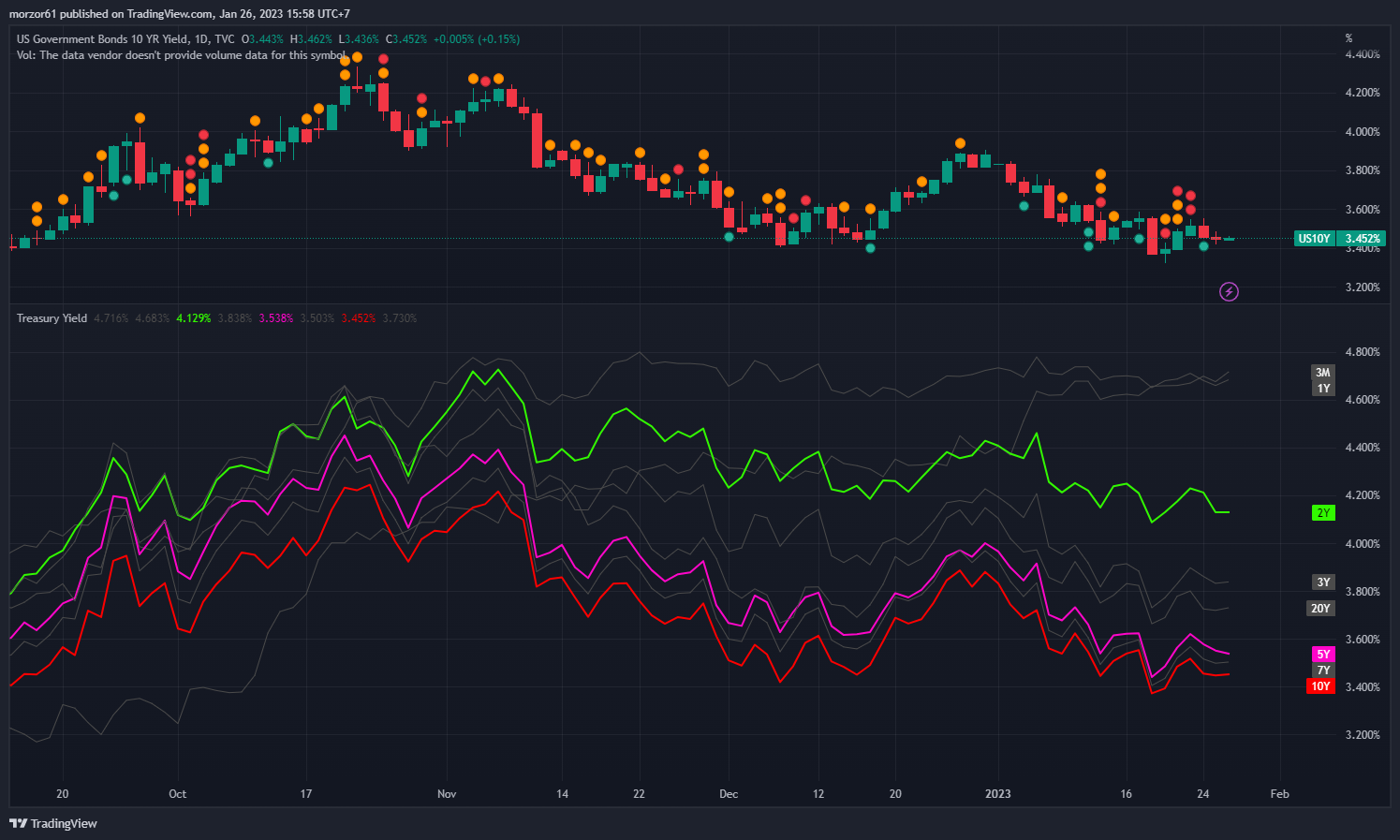Screen dimensions: 1400x840
Task: Click the TVC exchange label
Action: [x=225, y=39]
